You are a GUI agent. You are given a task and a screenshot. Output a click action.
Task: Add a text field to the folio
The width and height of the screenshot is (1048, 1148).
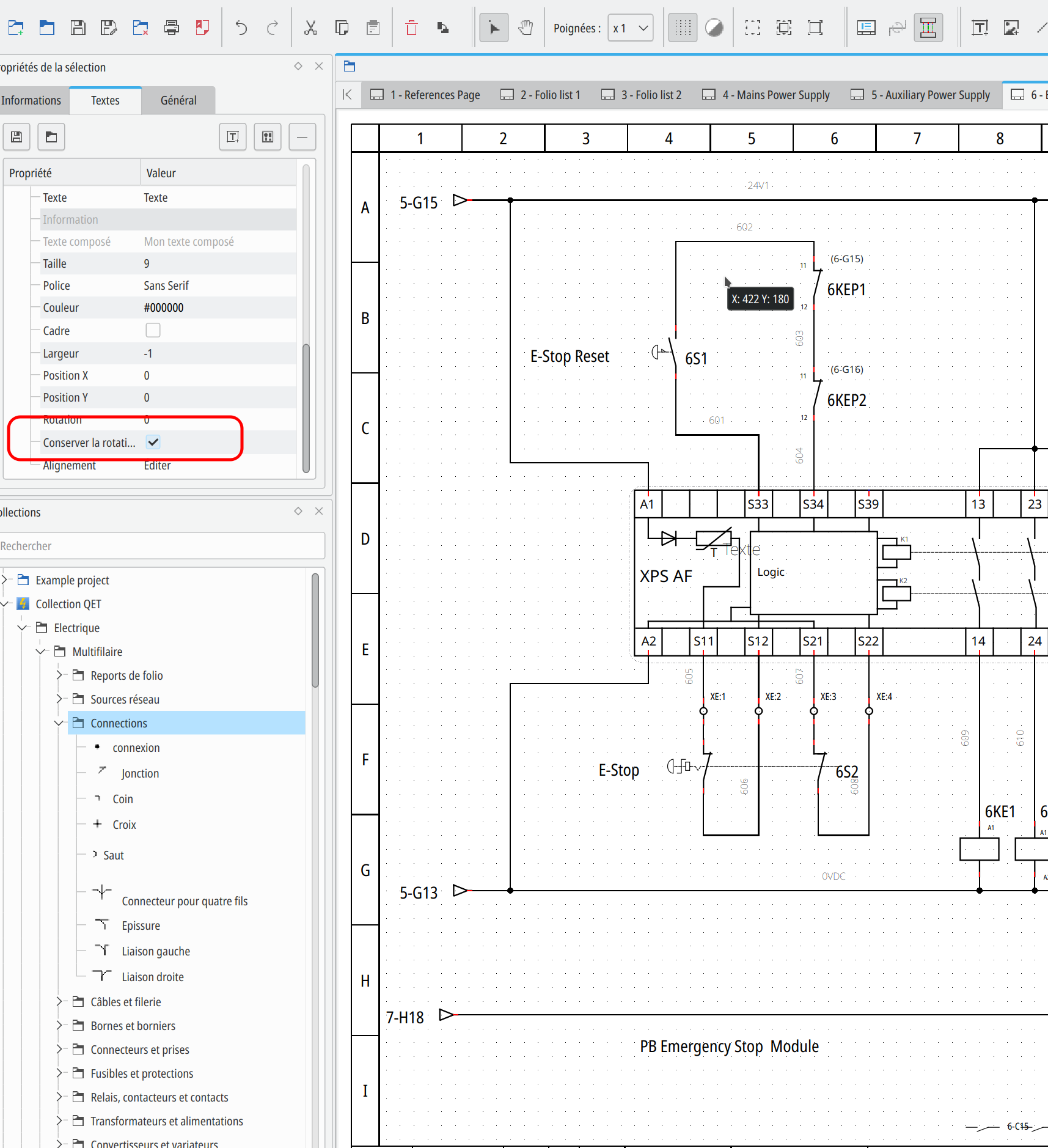[980, 28]
